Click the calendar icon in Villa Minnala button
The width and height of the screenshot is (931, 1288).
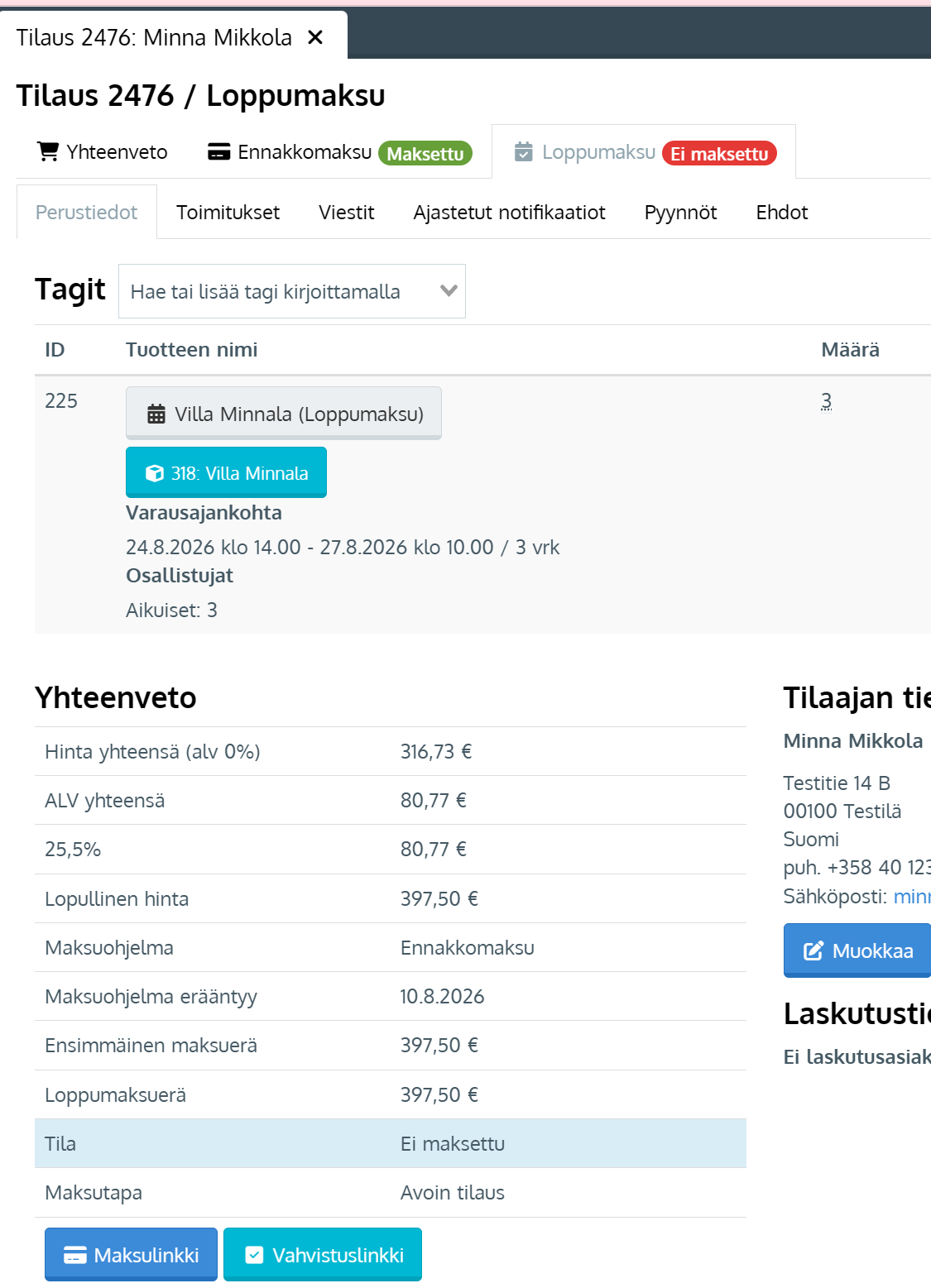(x=156, y=414)
